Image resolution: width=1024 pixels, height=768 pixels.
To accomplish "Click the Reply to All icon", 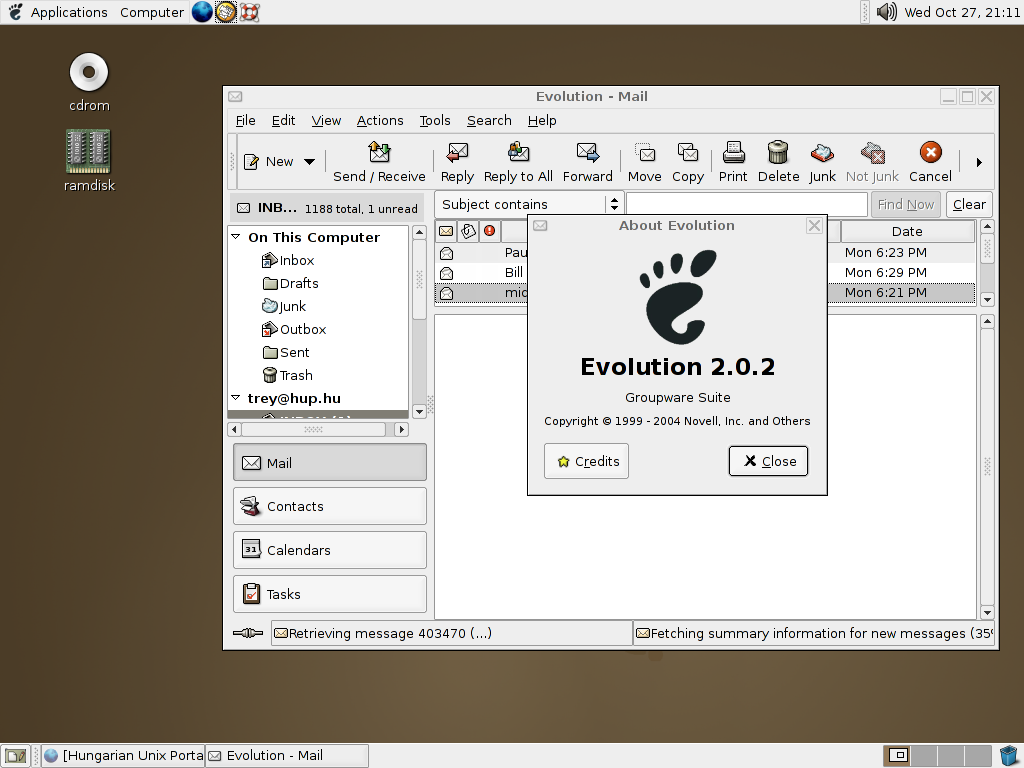I will click(519, 152).
